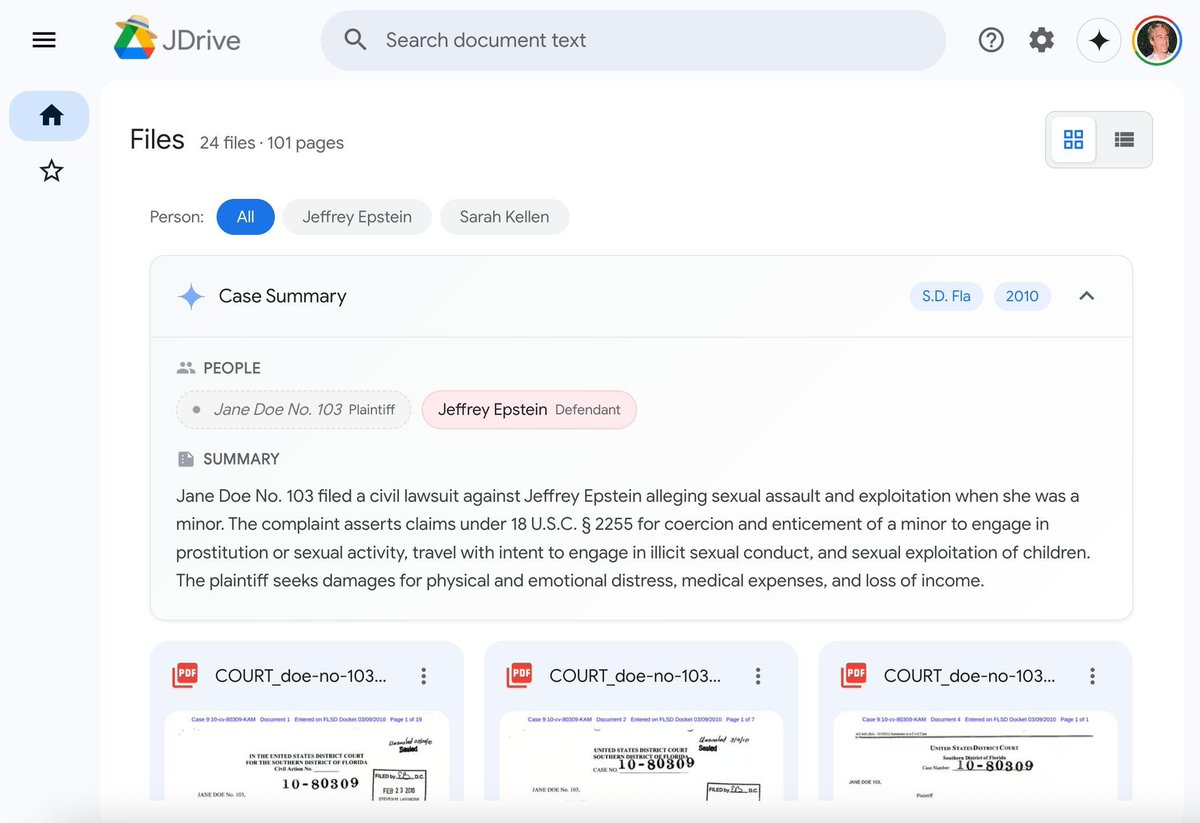Click the PEOPLE group icon
1200x823 pixels.
186,368
